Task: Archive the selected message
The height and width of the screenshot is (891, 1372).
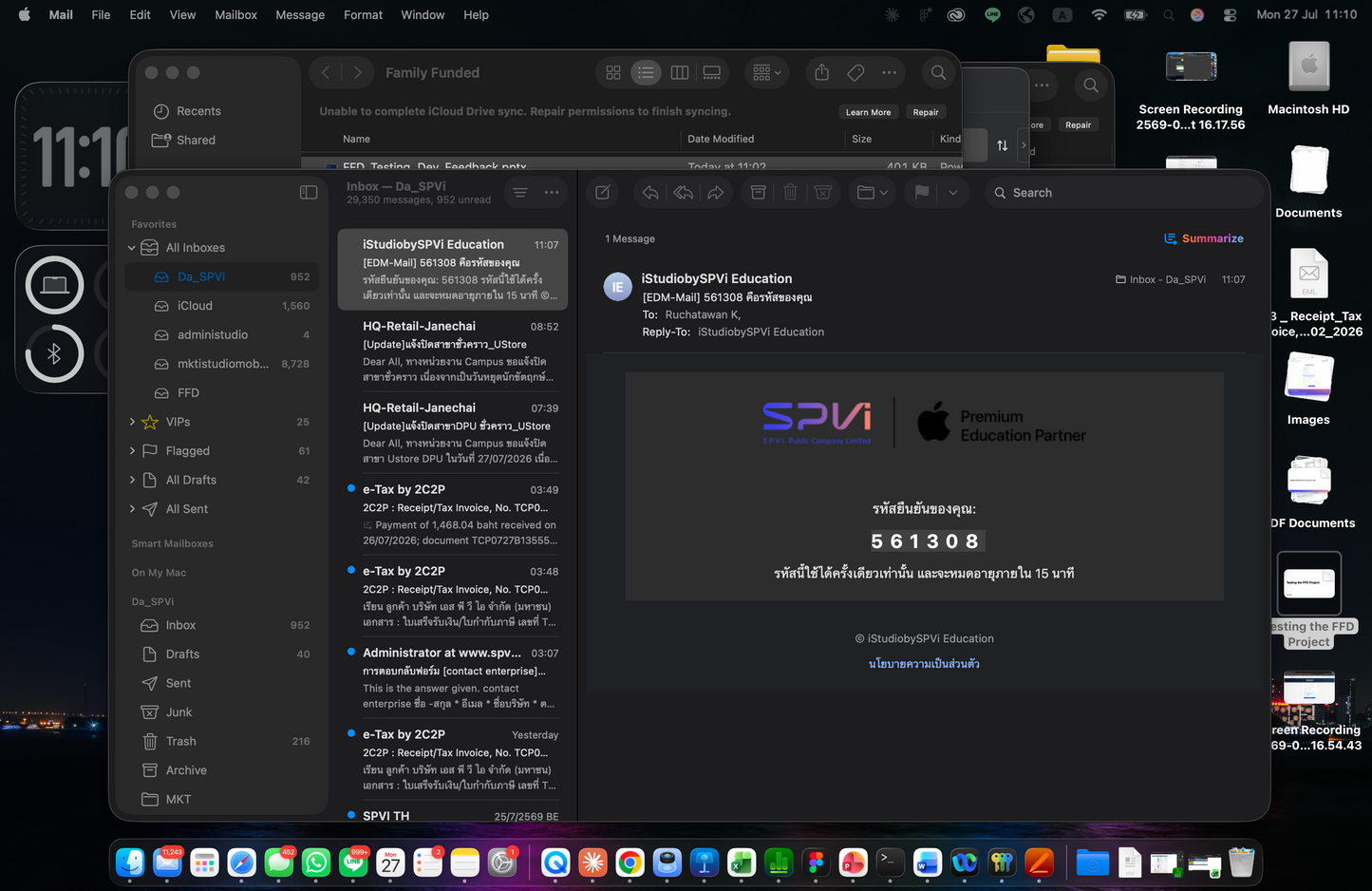Action: (758, 193)
